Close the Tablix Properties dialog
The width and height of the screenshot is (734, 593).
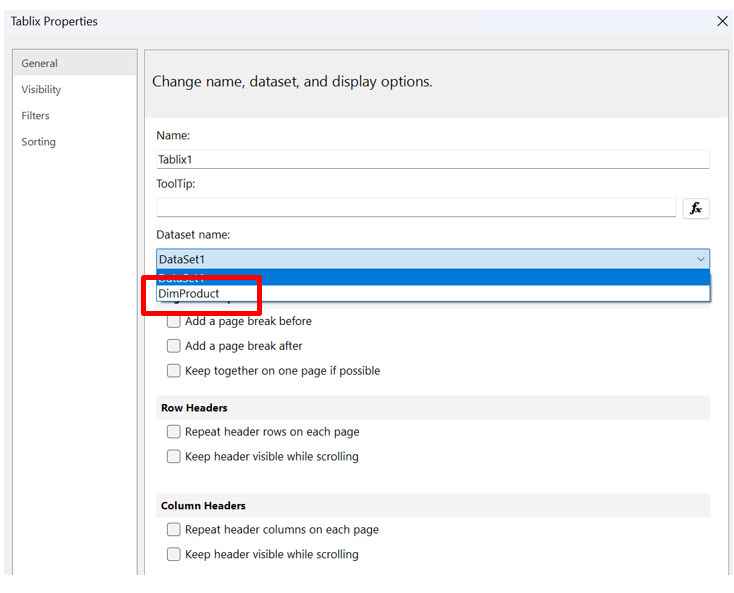[722, 21]
